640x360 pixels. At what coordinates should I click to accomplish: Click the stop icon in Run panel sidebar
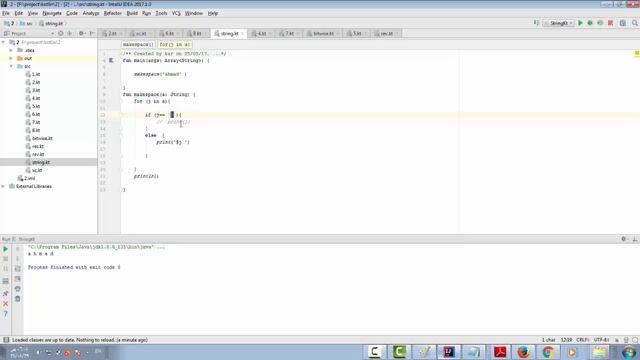click(6, 259)
